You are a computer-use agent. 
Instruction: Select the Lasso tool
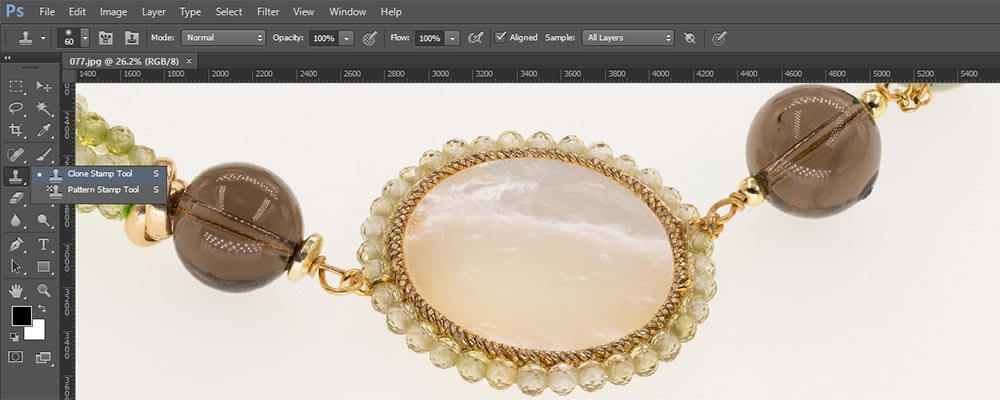(16, 108)
